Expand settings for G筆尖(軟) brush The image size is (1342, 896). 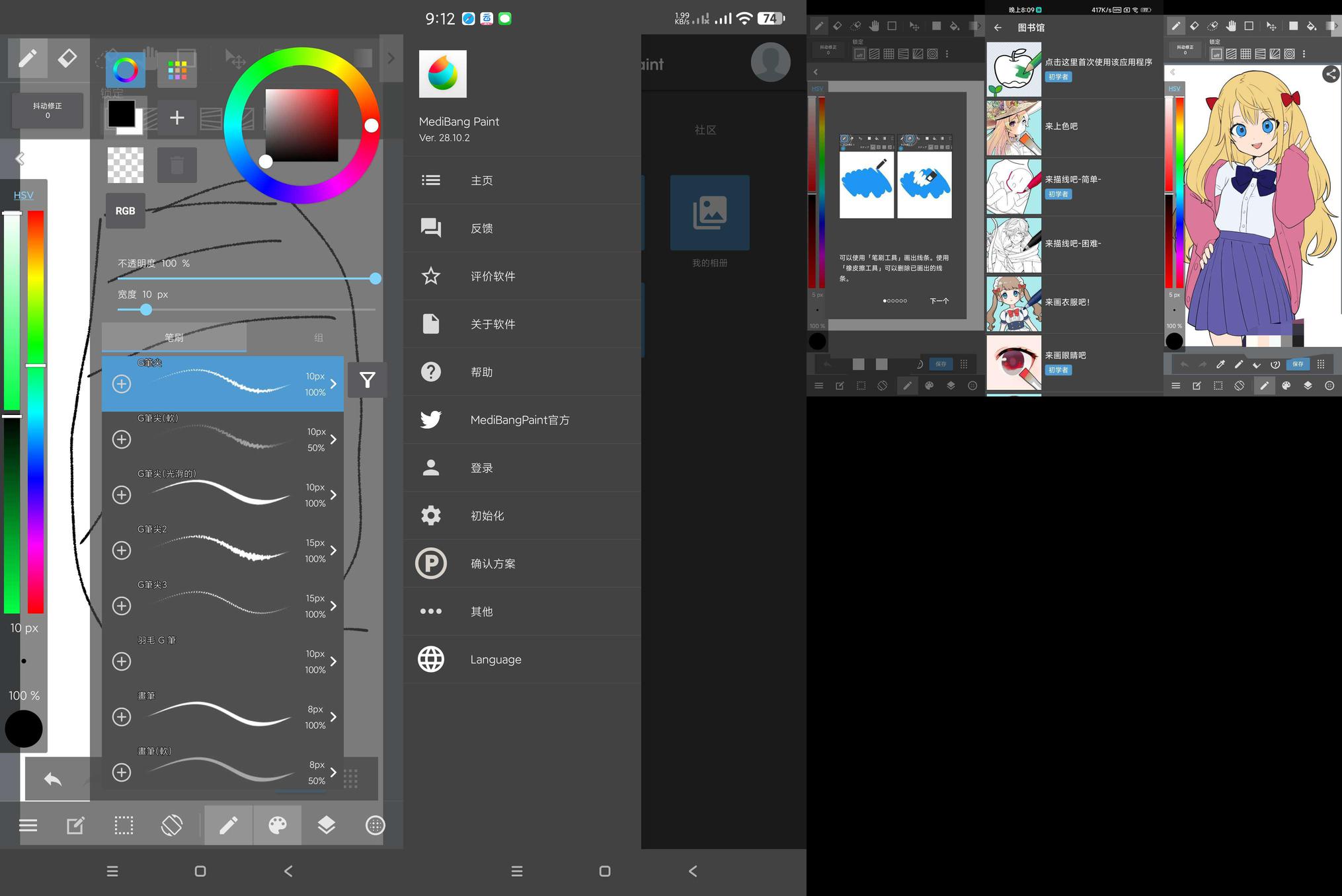[x=333, y=439]
